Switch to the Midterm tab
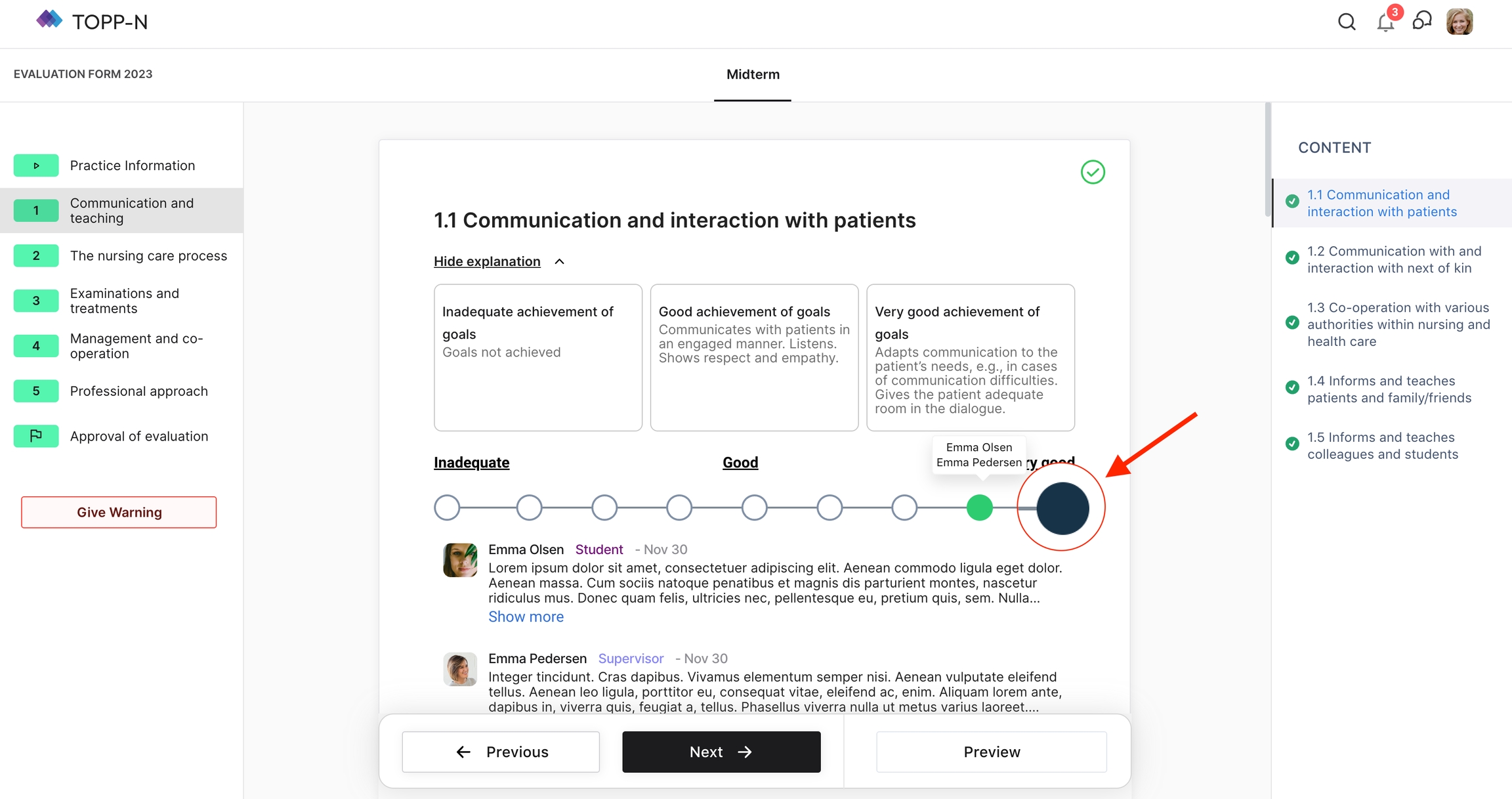This screenshot has width=1512, height=799. pyautogui.click(x=753, y=74)
